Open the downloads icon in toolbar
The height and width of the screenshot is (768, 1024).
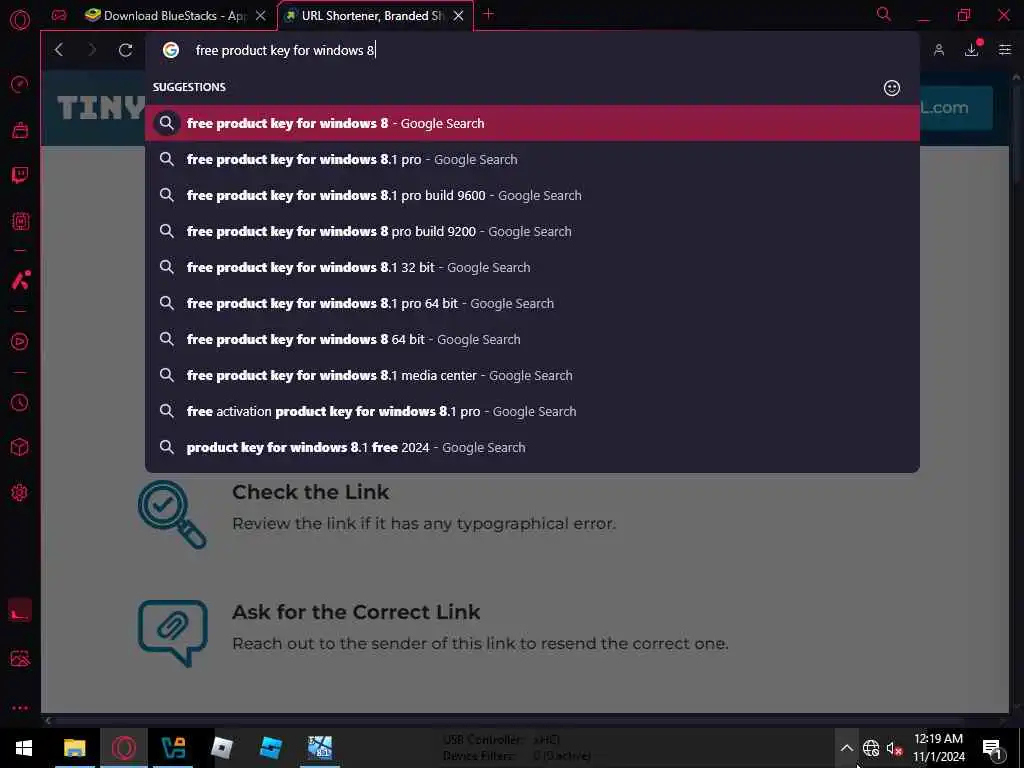coord(972,50)
